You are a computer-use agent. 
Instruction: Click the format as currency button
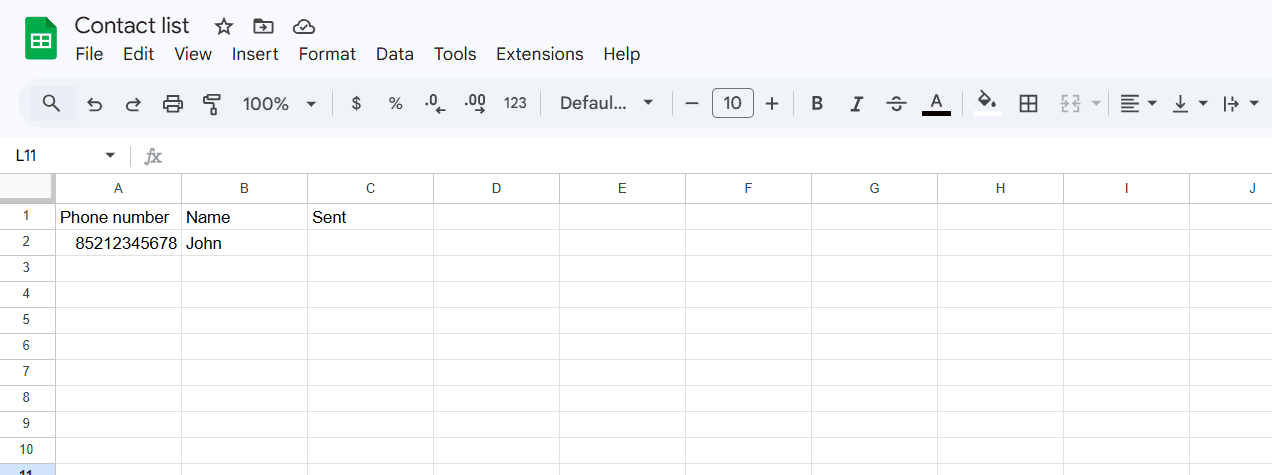pos(356,103)
